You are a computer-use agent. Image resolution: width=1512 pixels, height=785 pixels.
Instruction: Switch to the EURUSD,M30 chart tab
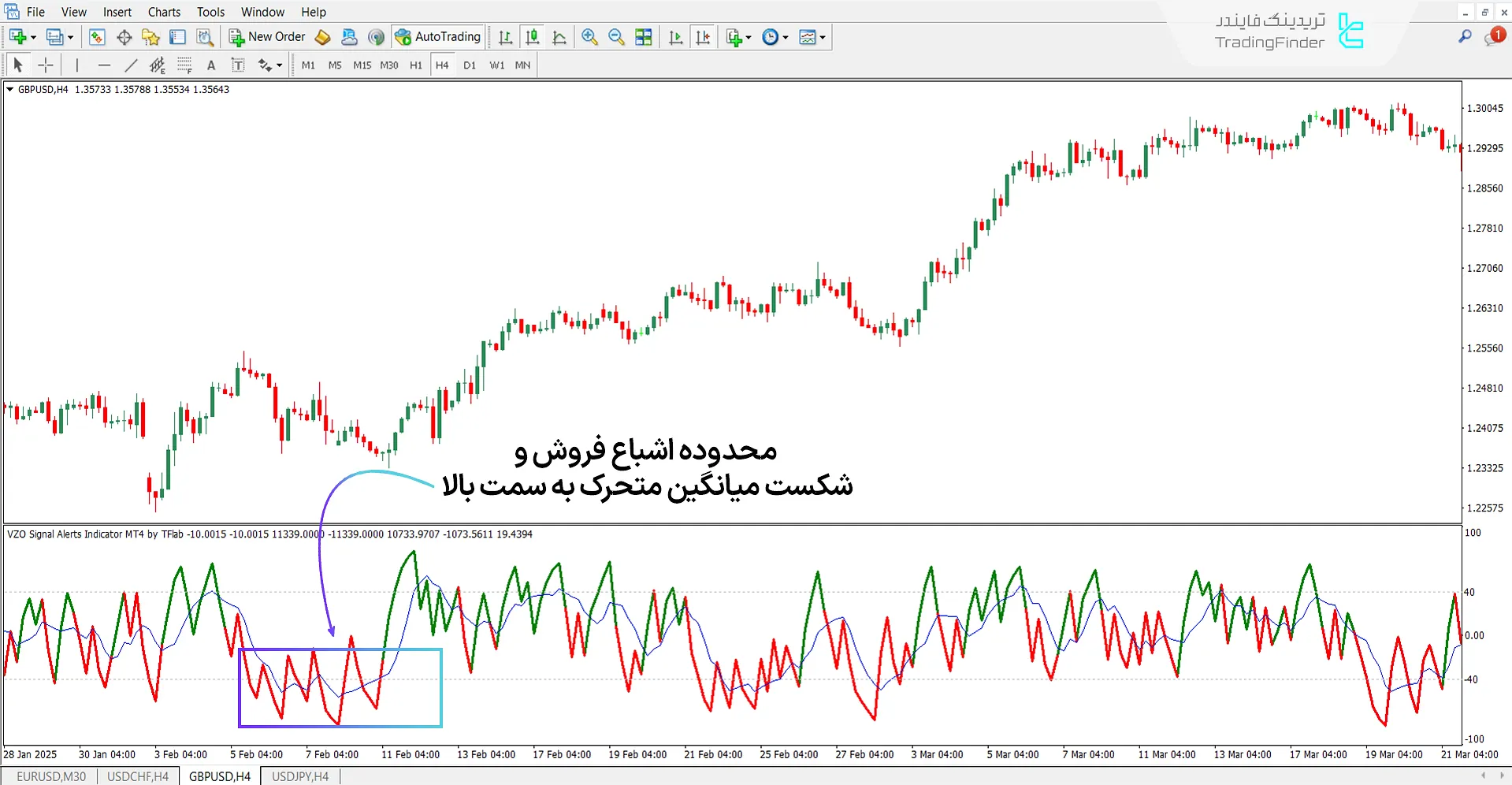[x=50, y=776]
